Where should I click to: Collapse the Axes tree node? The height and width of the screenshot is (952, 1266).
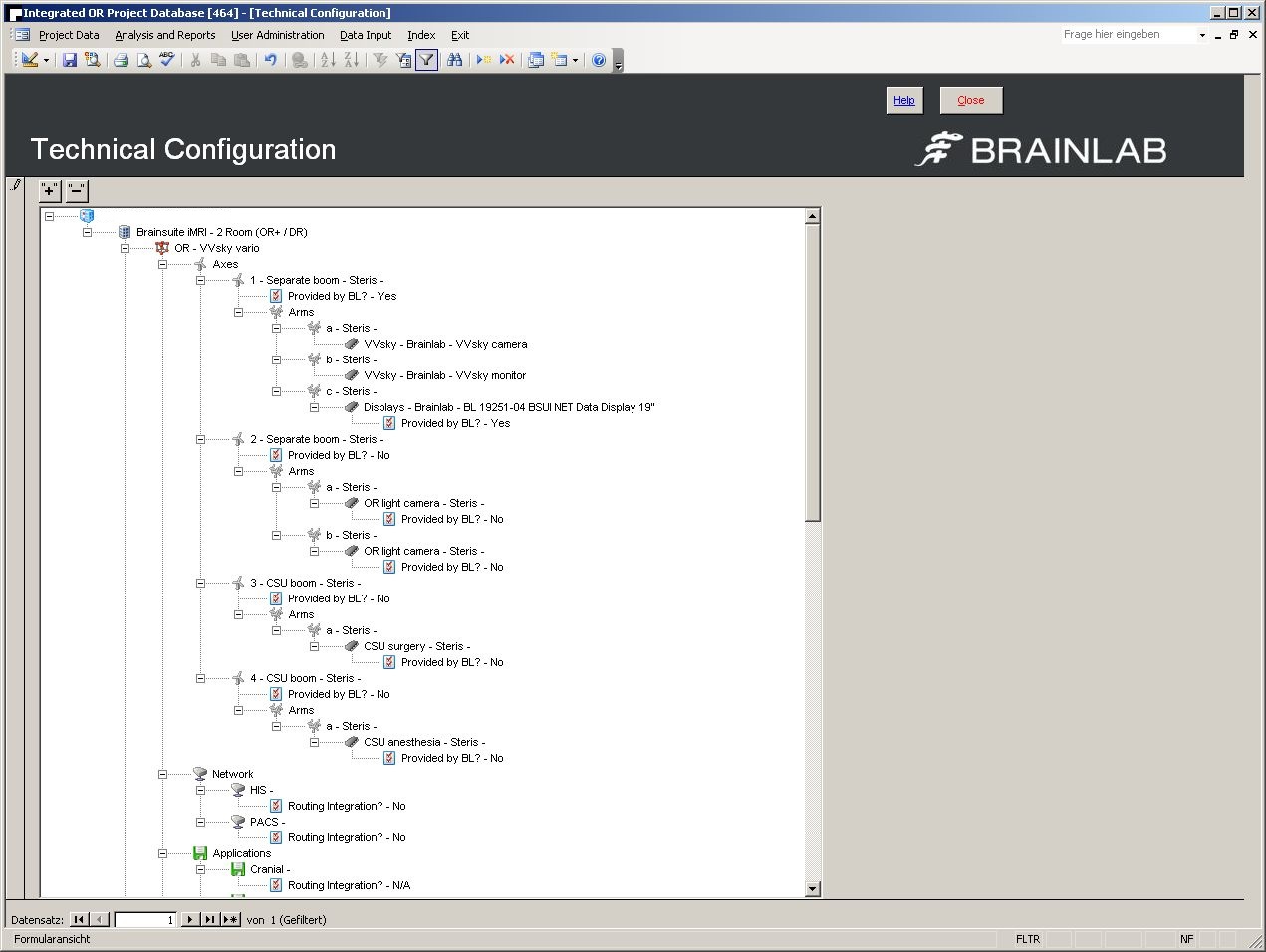pos(162,264)
